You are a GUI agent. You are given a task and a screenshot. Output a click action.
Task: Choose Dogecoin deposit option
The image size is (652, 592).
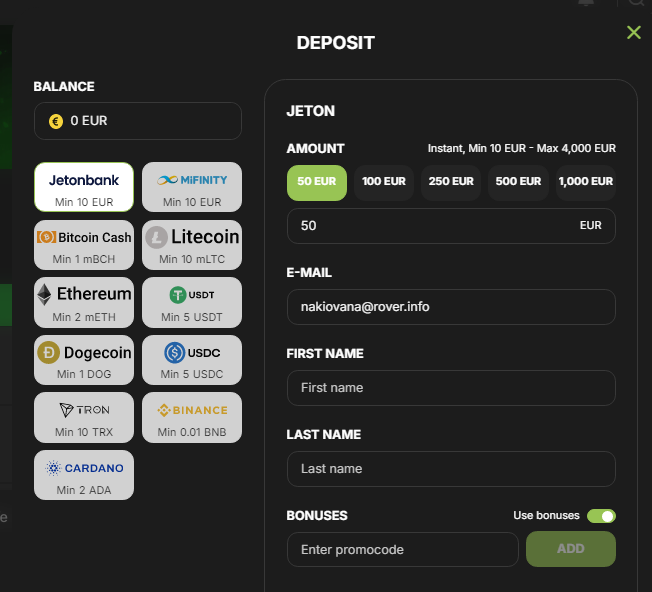click(84, 360)
